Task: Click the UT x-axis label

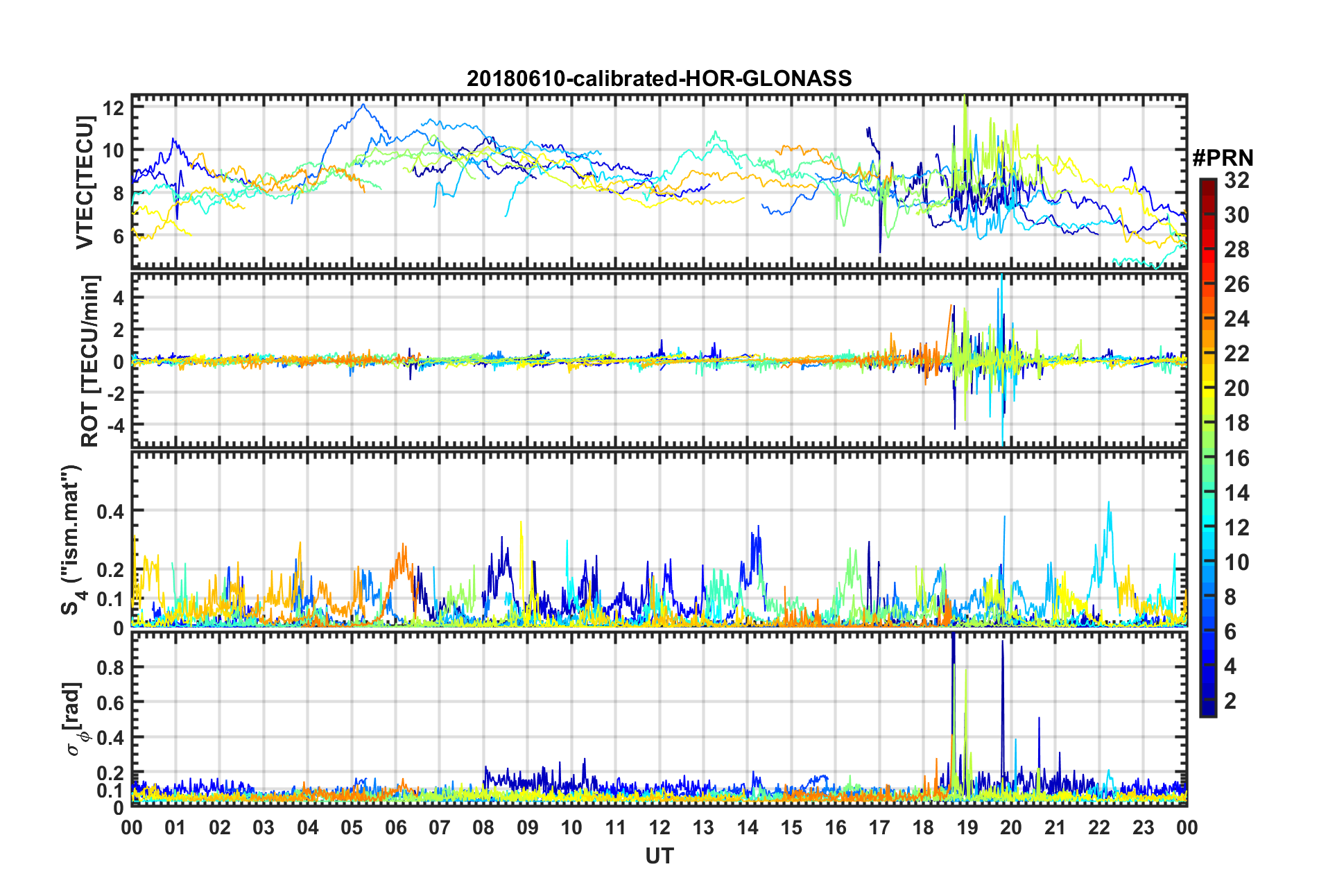Action: coord(659,856)
